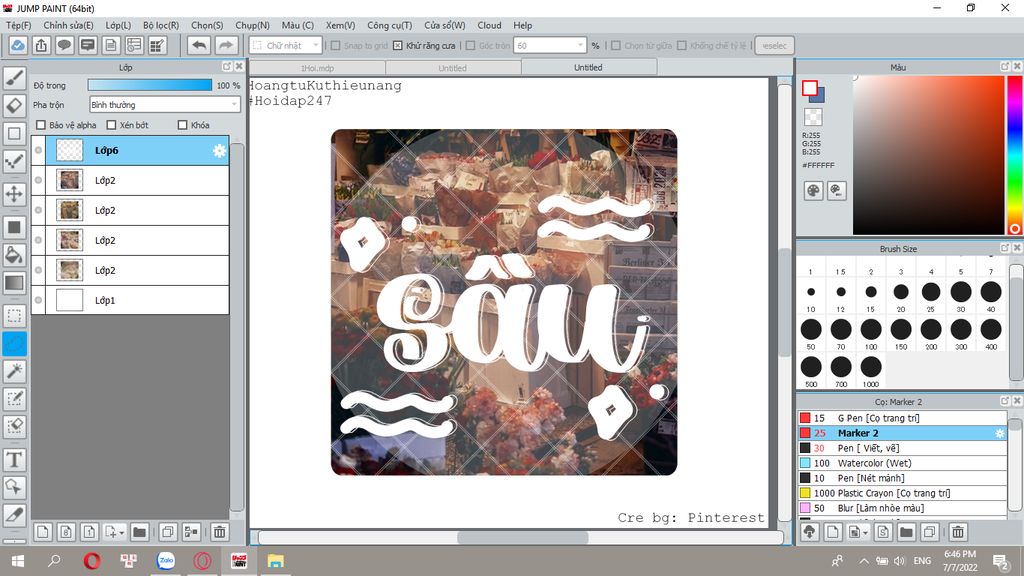The width and height of the screenshot is (1024, 576).
Task: Select the Bucket fill tool
Action: [x=14, y=255]
